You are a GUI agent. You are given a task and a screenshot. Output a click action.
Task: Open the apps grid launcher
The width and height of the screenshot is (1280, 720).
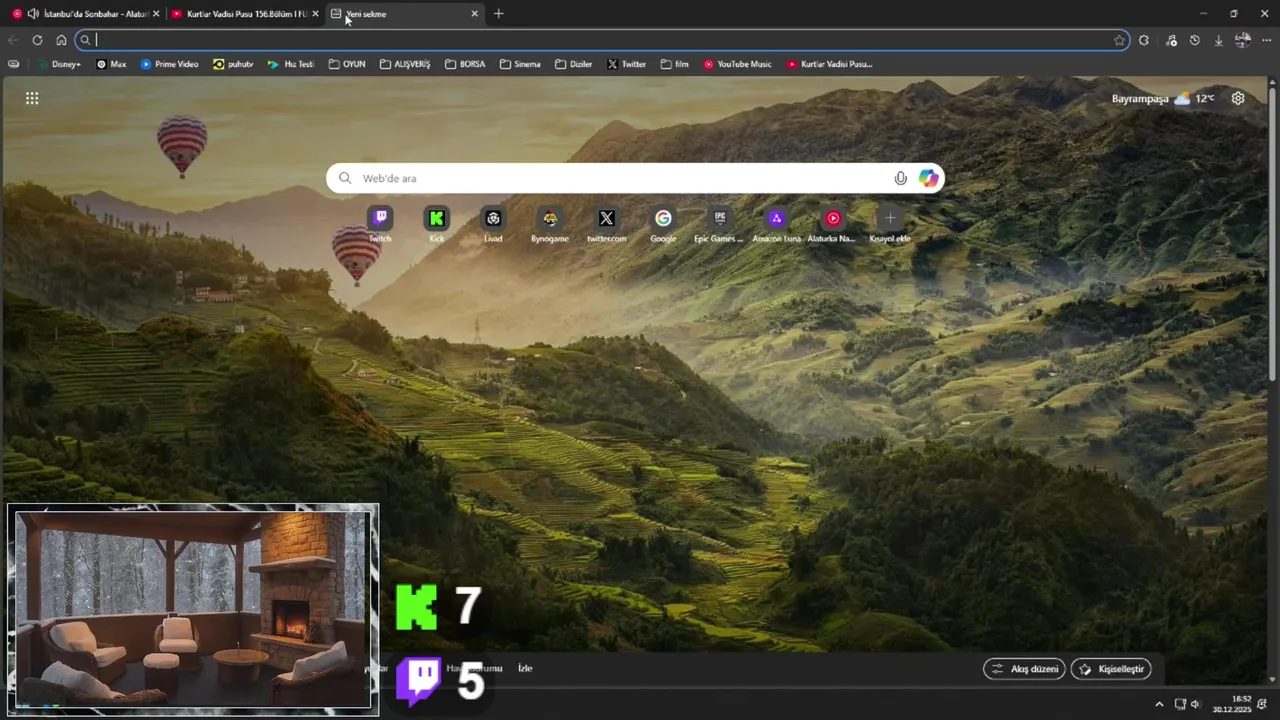tap(32, 98)
